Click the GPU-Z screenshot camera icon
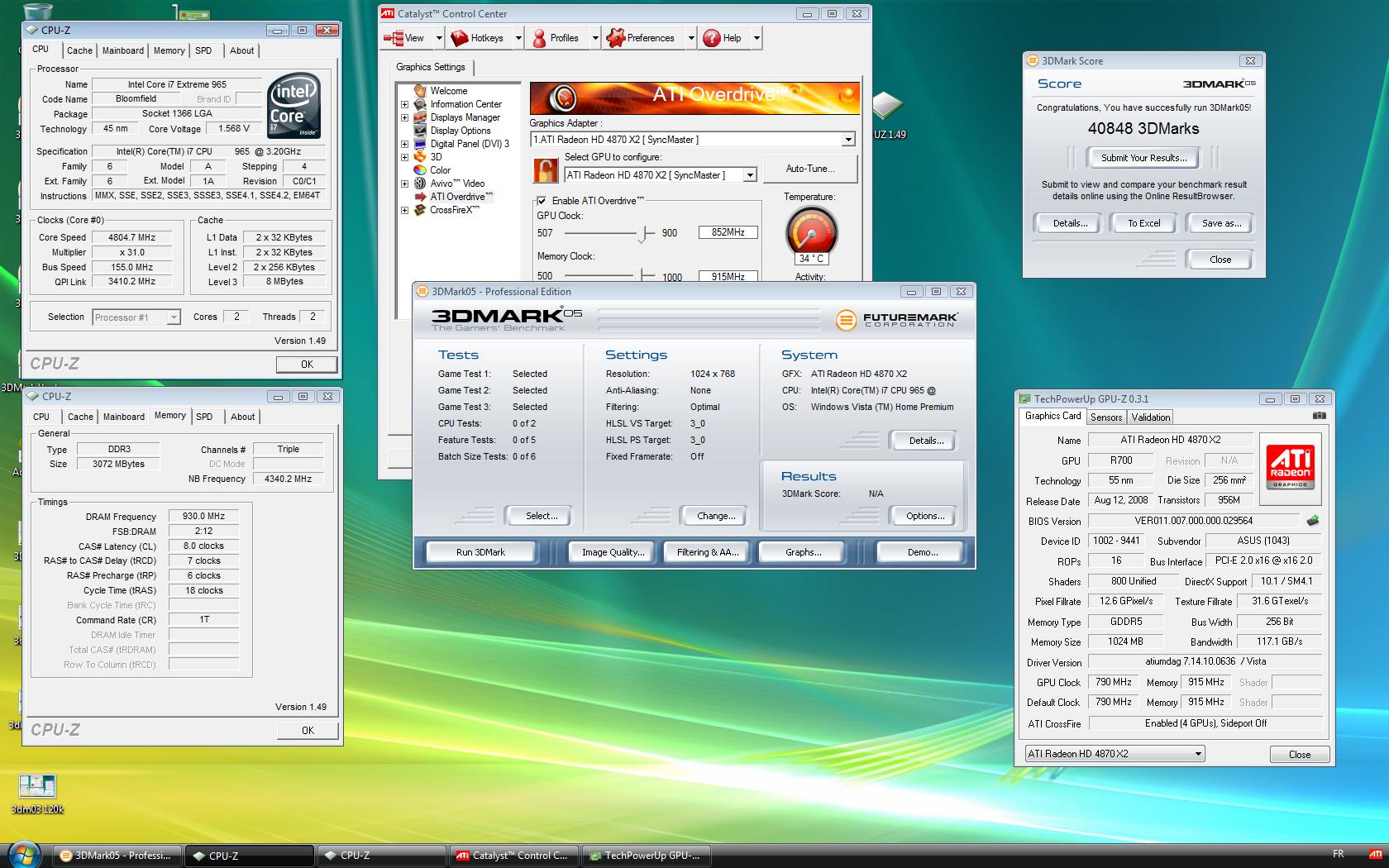Image resolution: width=1389 pixels, height=868 pixels. point(1320,416)
